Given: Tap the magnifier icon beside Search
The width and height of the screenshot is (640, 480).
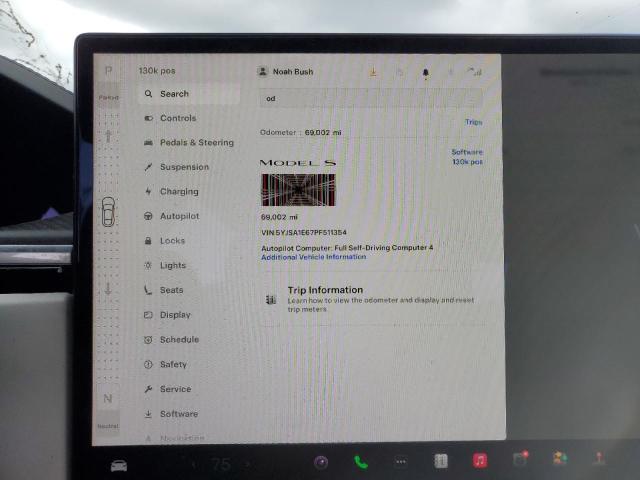Looking at the screenshot, I should click(149, 93).
